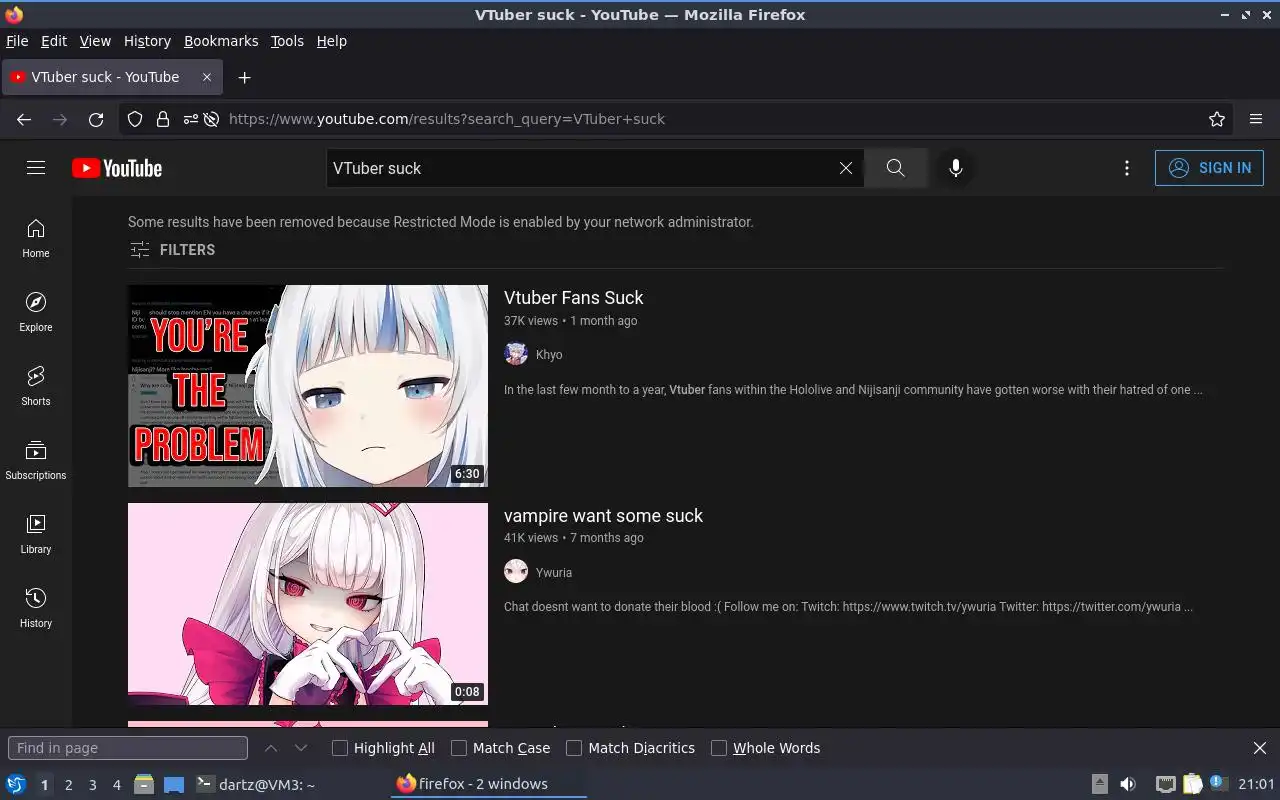Screen dimensions: 1280x800
Task: Click the 21:01 clock in tray
Action: tap(1256, 784)
